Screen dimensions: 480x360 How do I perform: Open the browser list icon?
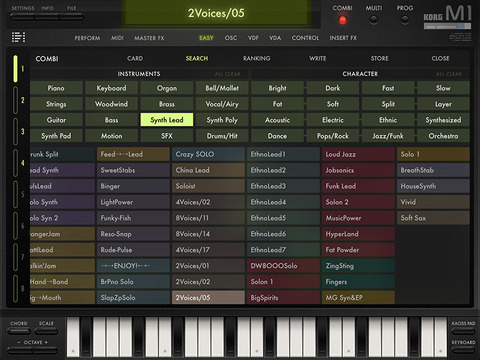[x=18, y=37]
